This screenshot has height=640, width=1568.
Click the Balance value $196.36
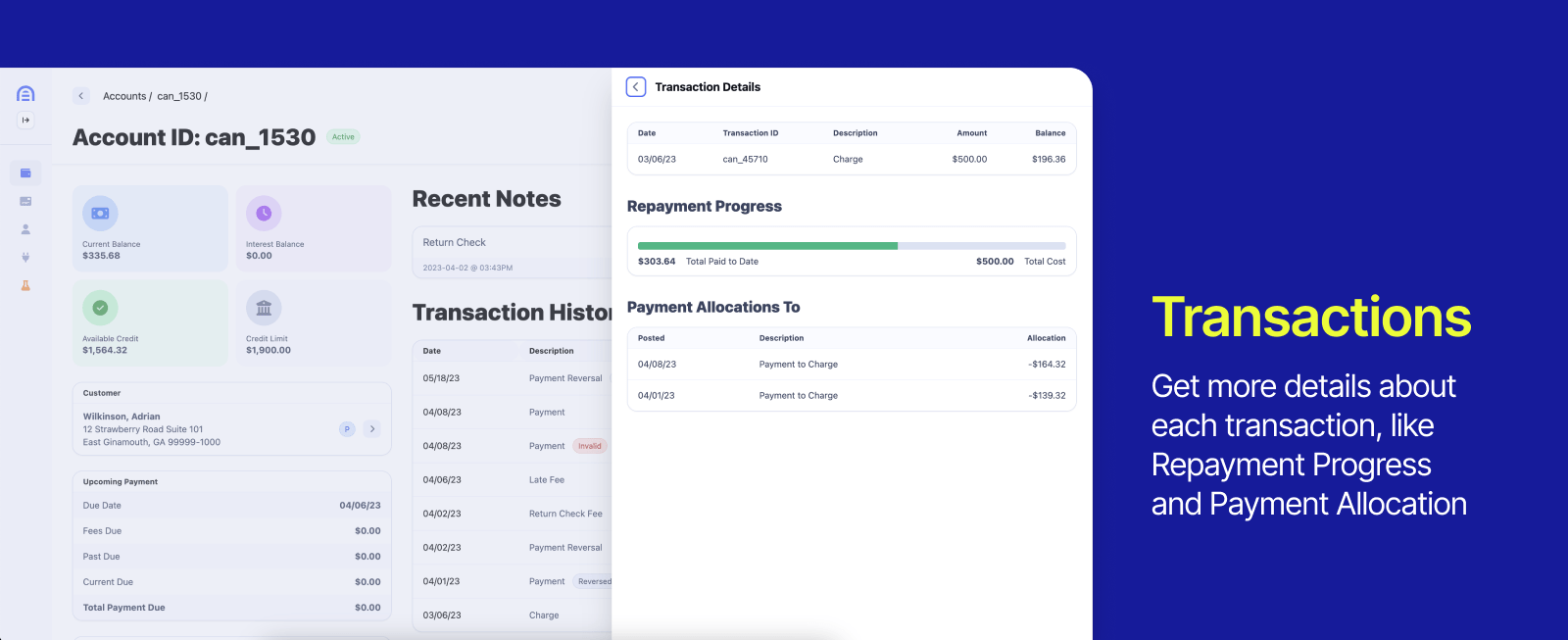click(1049, 159)
